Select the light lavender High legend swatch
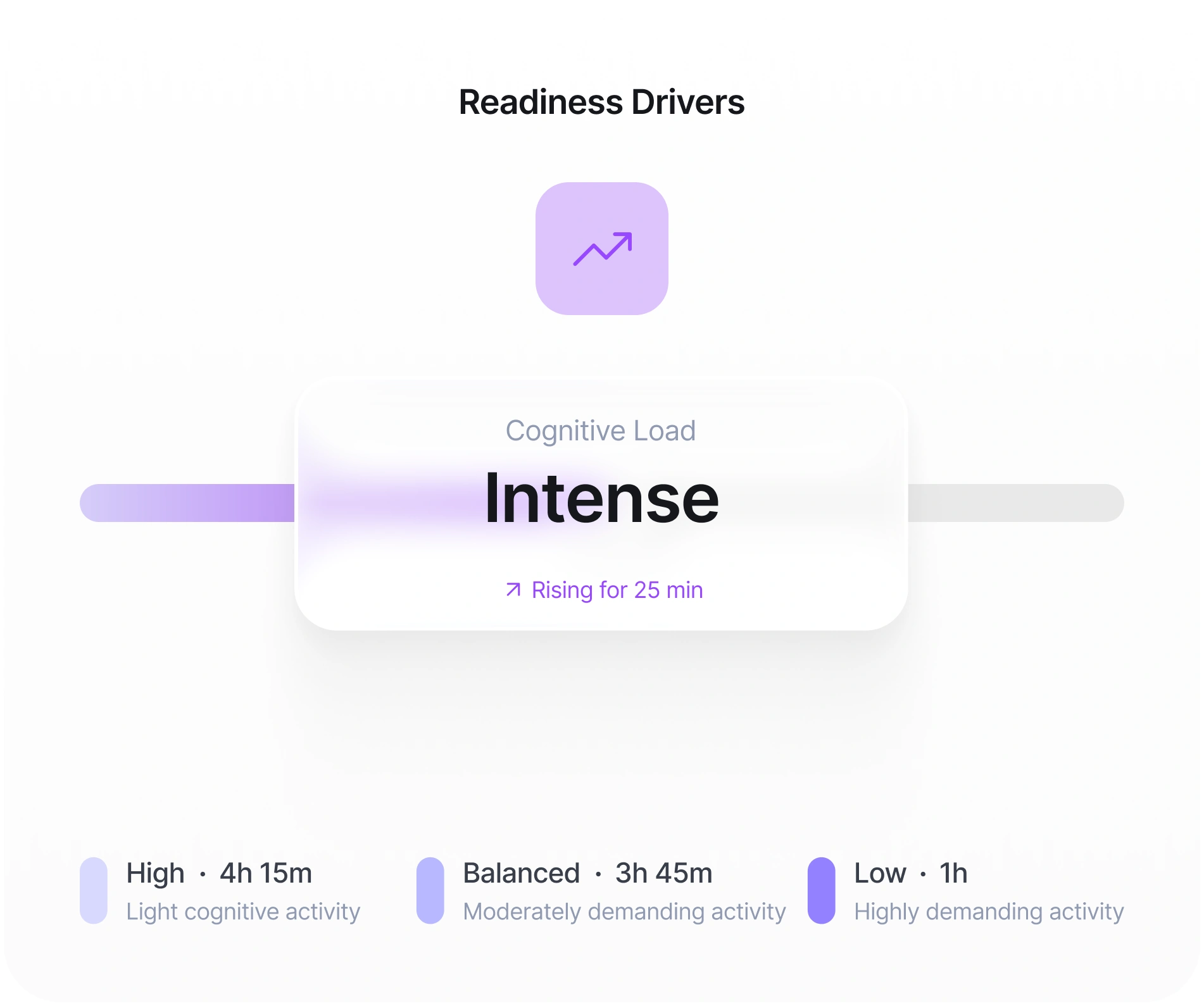Viewport: 1204px width, 1006px height. coord(94,891)
